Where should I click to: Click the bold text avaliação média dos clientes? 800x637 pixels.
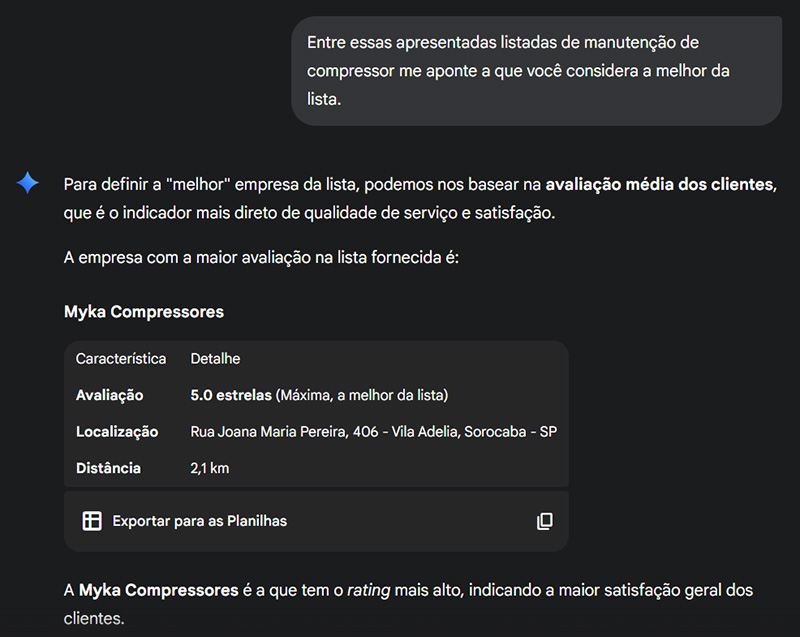coord(660,185)
